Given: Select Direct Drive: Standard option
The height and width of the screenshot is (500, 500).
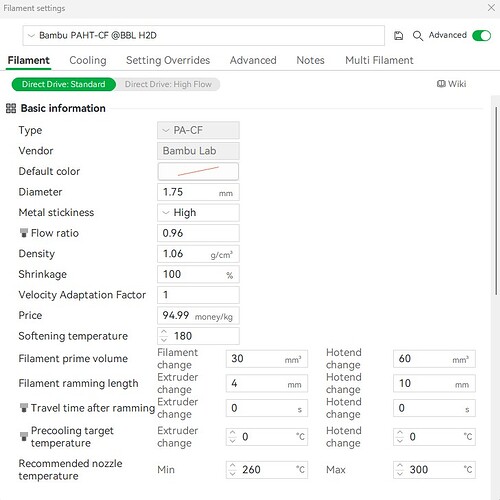Looking at the screenshot, I should point(64,84).
